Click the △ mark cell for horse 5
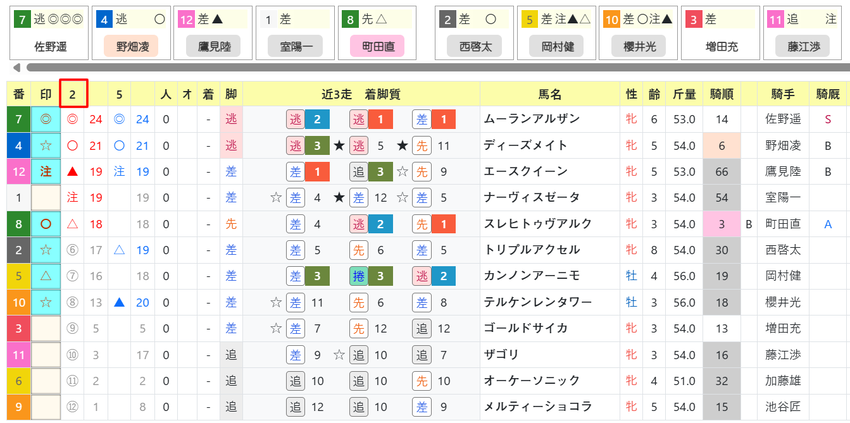Screen dimensions: 850x423 click(46, 275)
